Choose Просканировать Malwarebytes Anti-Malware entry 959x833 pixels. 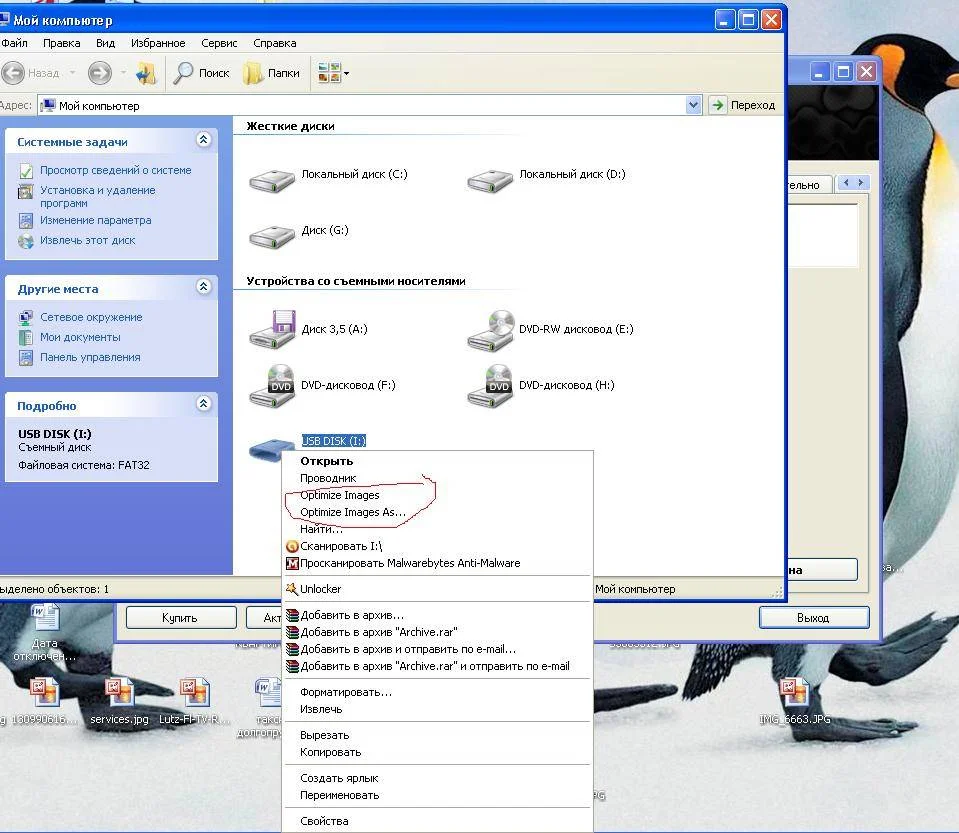pos(438,563)
